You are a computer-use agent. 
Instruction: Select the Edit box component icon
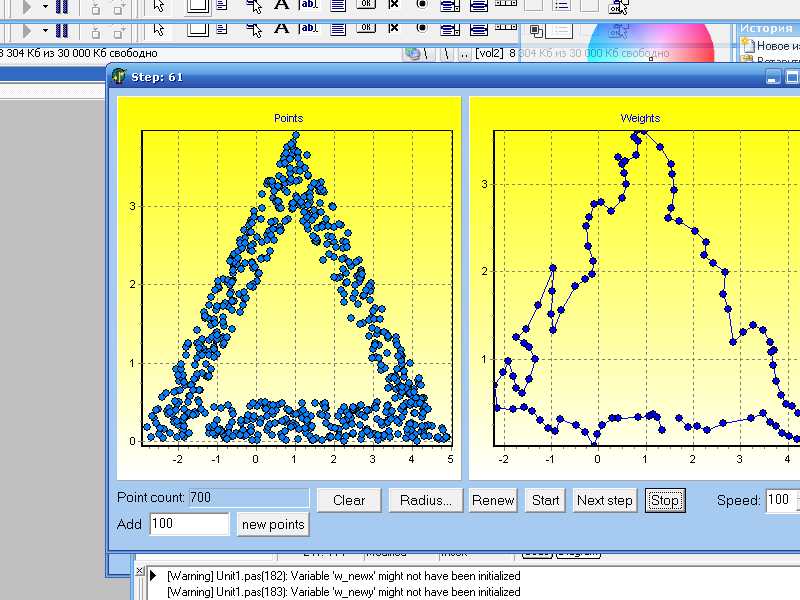tap(309, 28)
